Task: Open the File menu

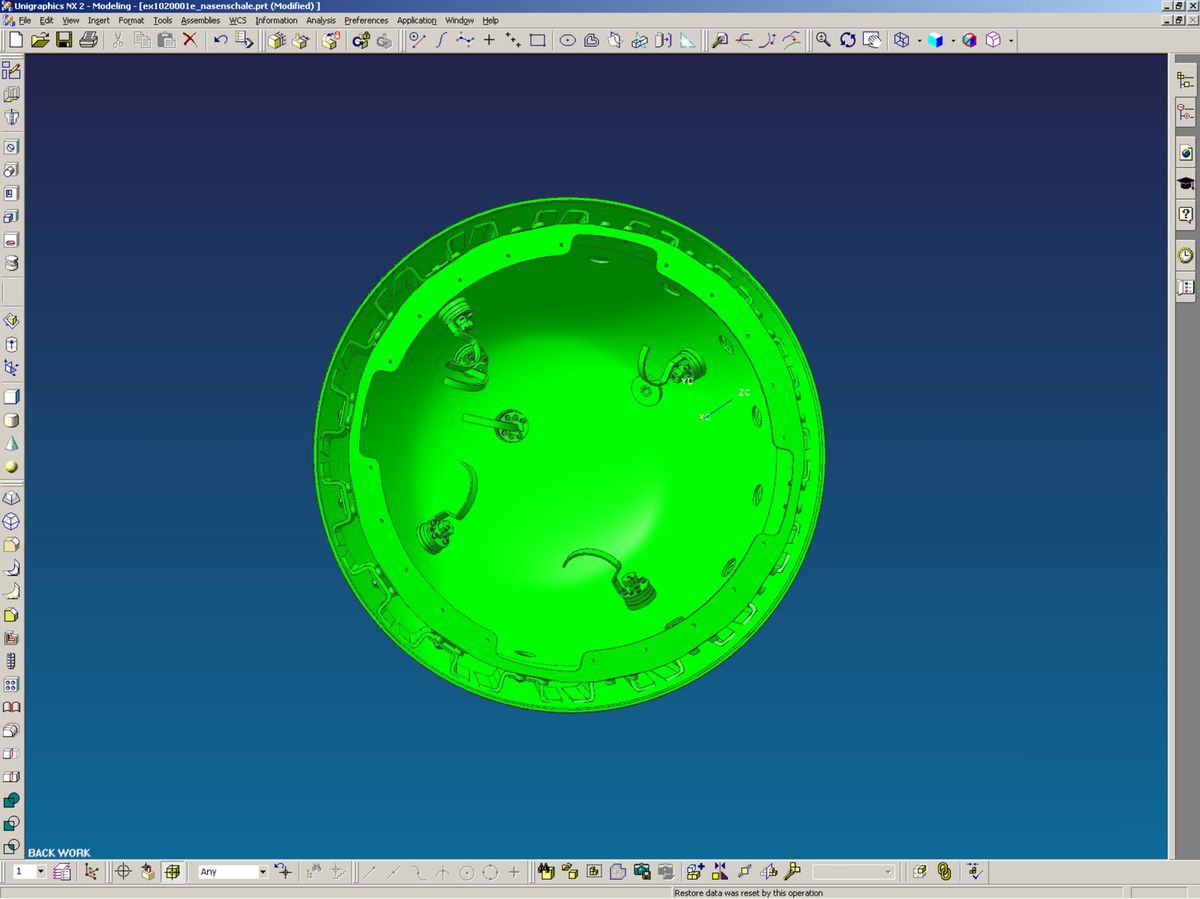Action: click(x=25, y=20)
